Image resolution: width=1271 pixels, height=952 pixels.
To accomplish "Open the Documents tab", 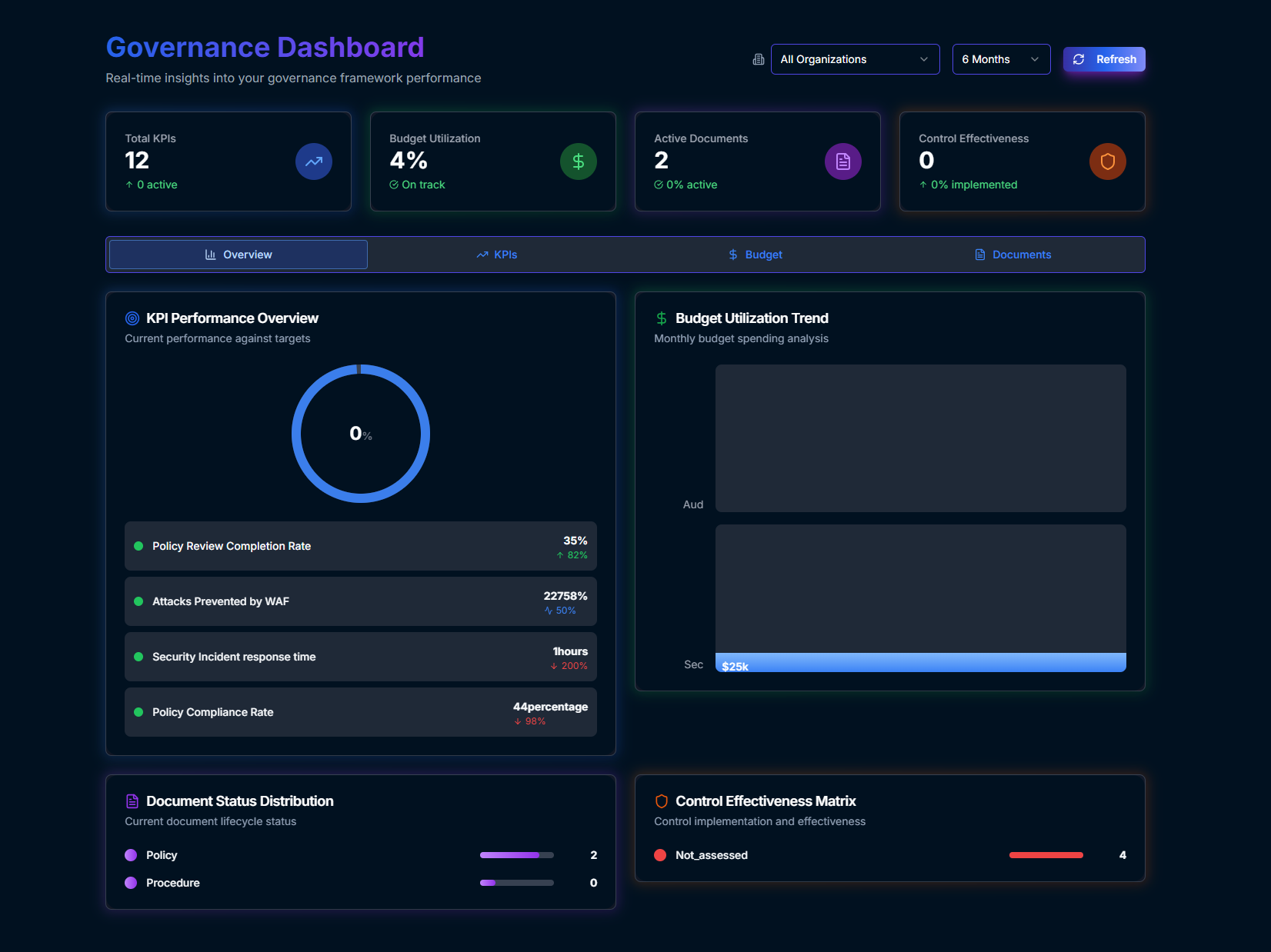I will (x=1013, y=255).
